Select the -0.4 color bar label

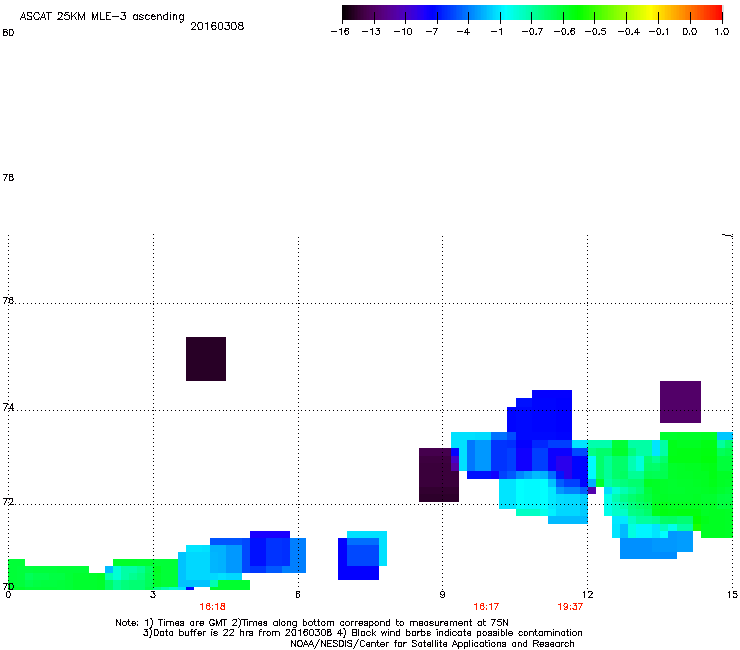coord(629,32)
